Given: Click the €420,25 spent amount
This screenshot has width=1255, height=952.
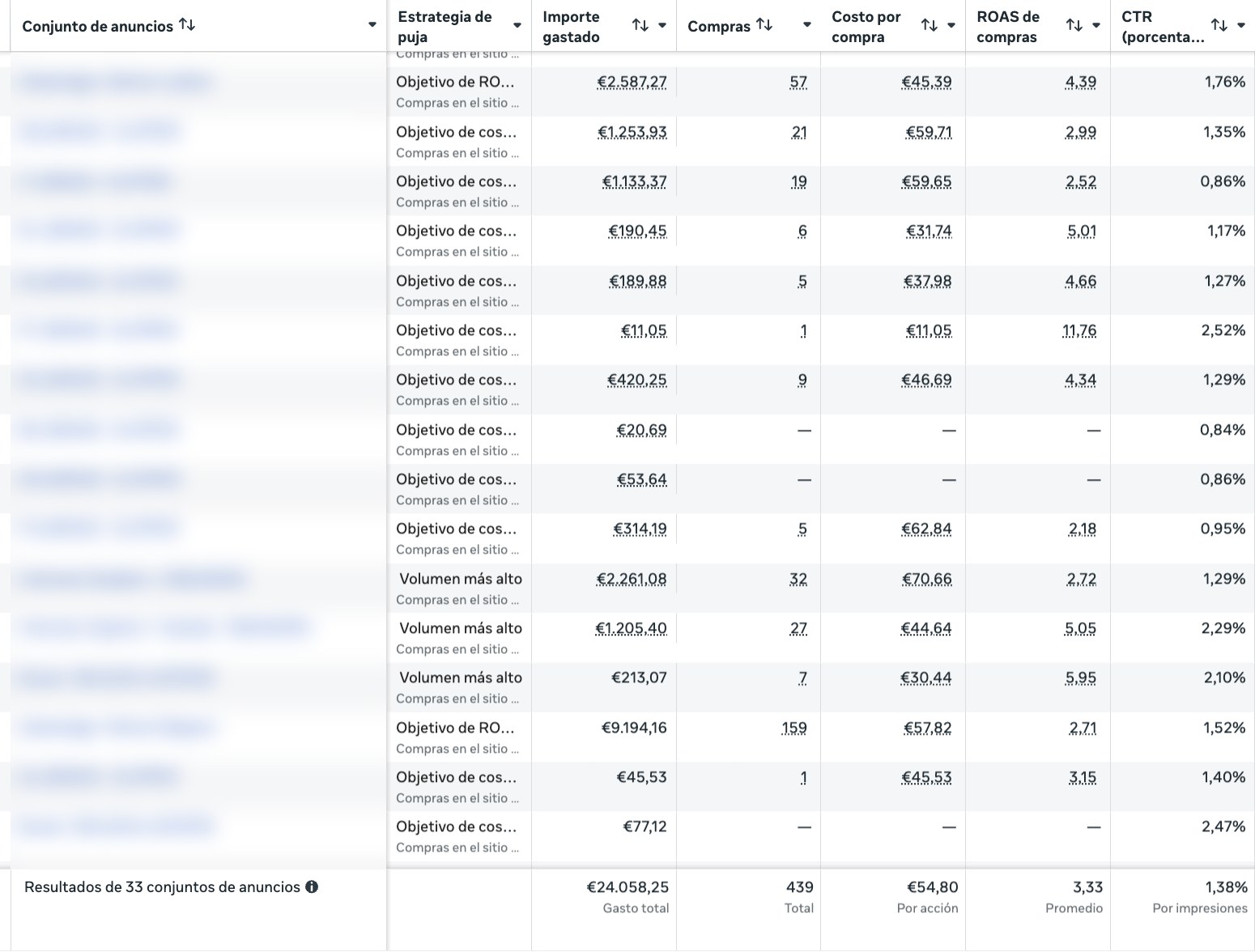Looking at the screenshot, I should tap(637, 380).
